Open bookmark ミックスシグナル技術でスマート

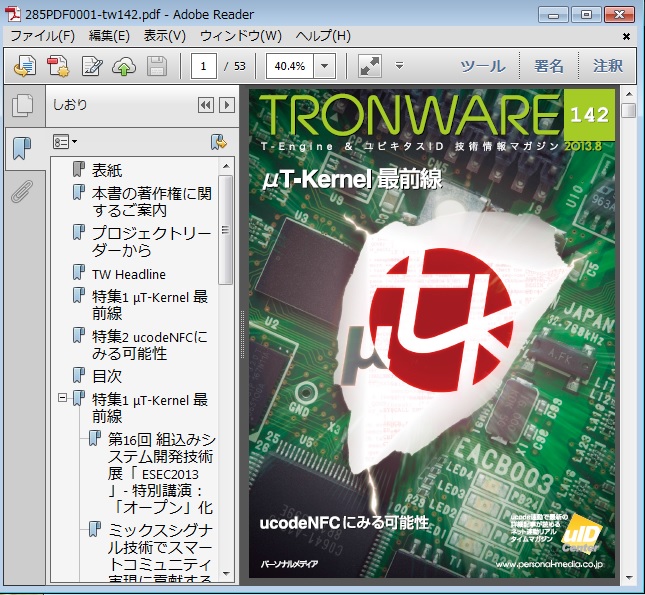(160, 552)
